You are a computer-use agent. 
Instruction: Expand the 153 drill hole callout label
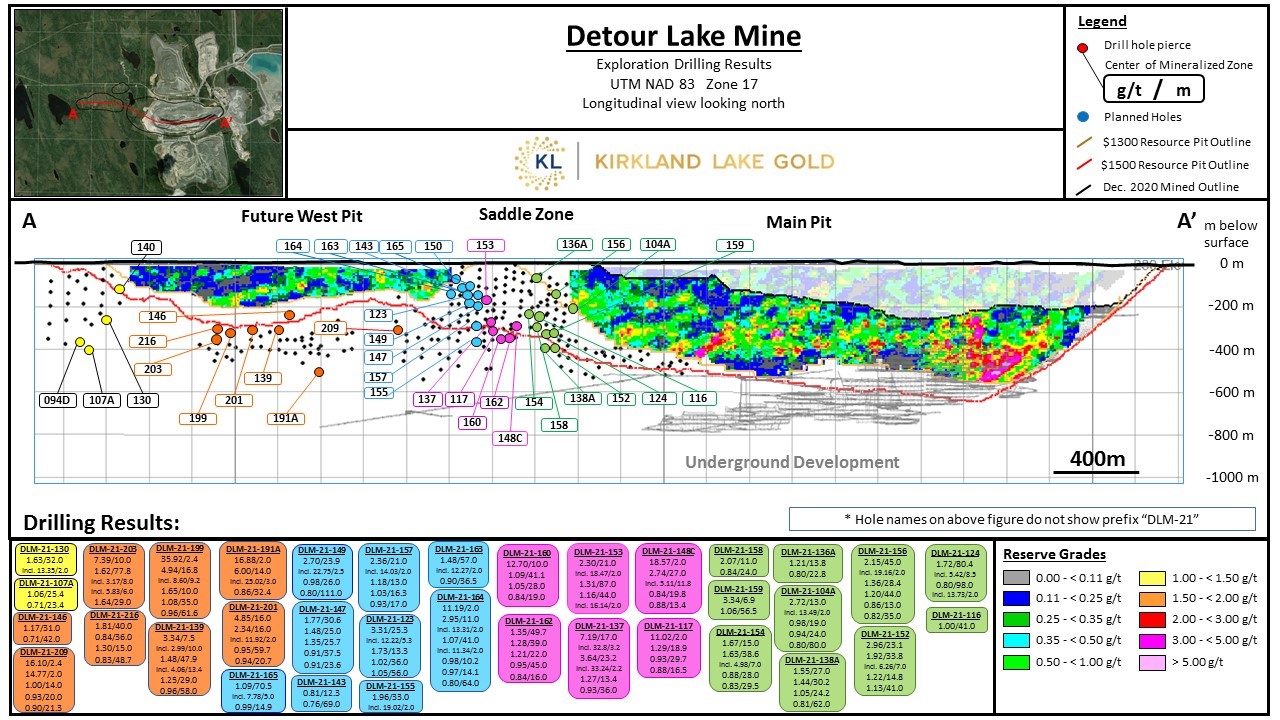[484, 244]
